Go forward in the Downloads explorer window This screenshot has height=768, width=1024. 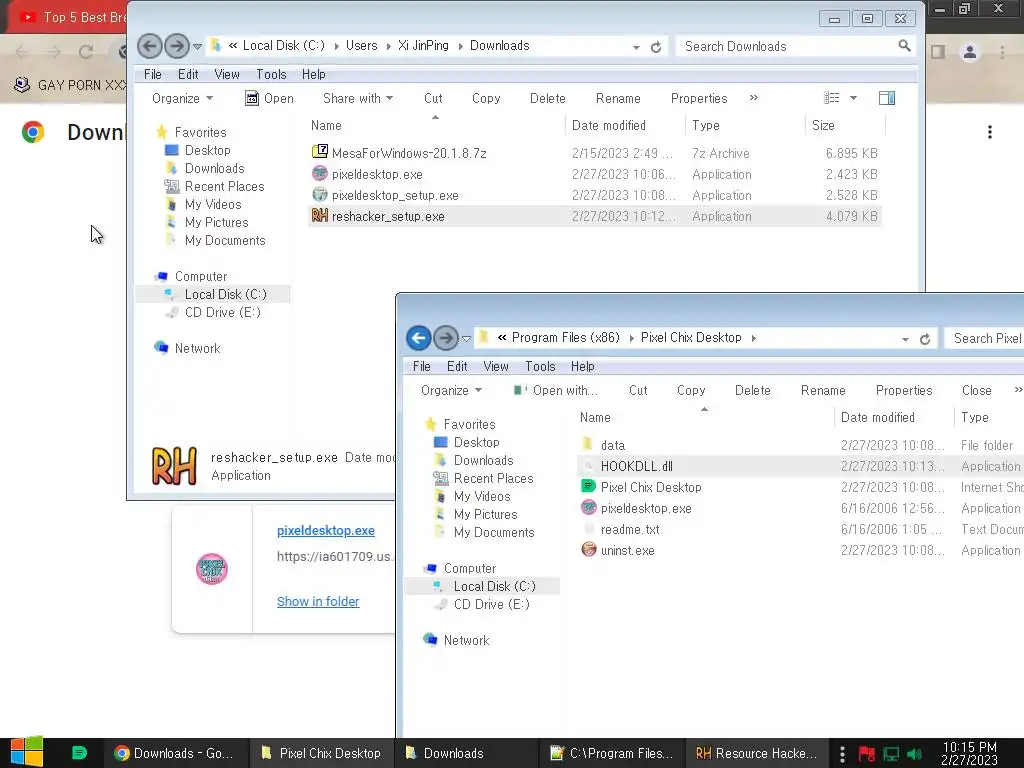coord(176,46)
